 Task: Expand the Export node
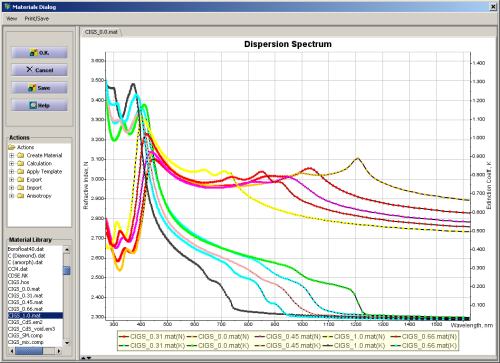click(12, 180)
